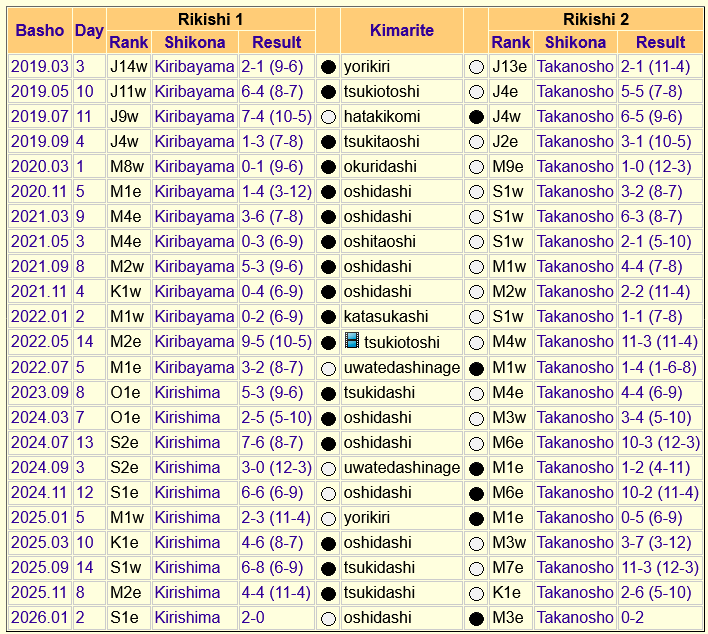Screen dimensions: 708x634
Task: Open Kirishima result 2-0 for 2026.01
Action: pyautogui.click(x=253, y=617)
